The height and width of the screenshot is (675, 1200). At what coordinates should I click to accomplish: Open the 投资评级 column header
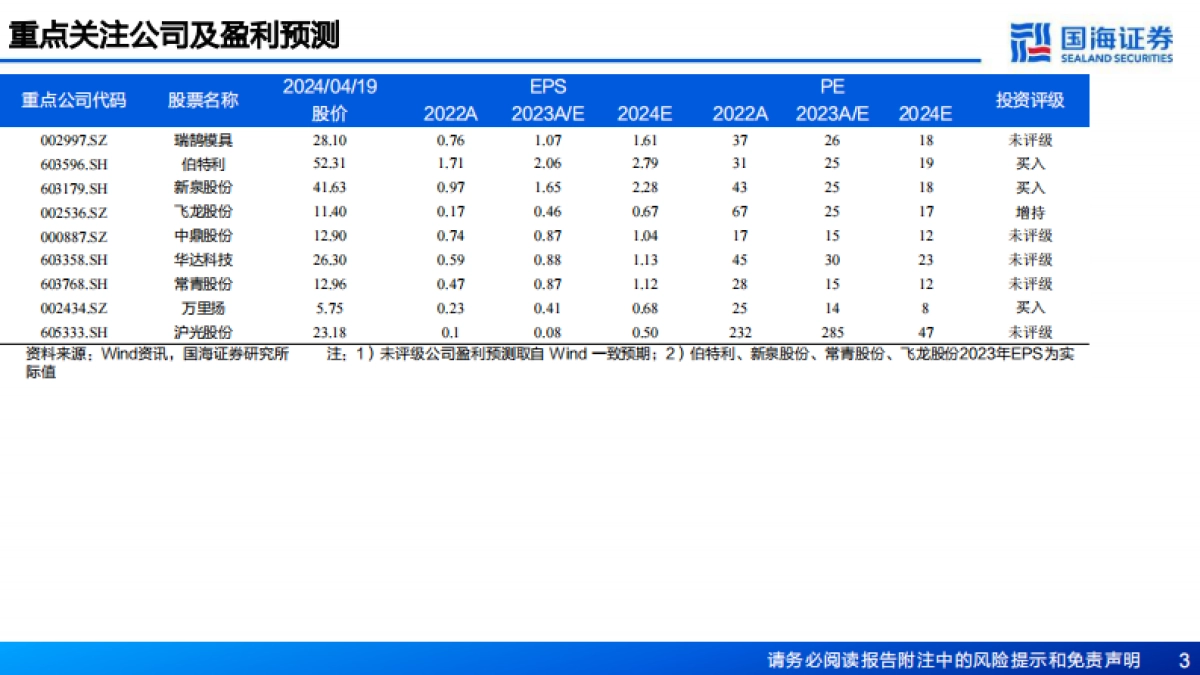pos(1029,100)
